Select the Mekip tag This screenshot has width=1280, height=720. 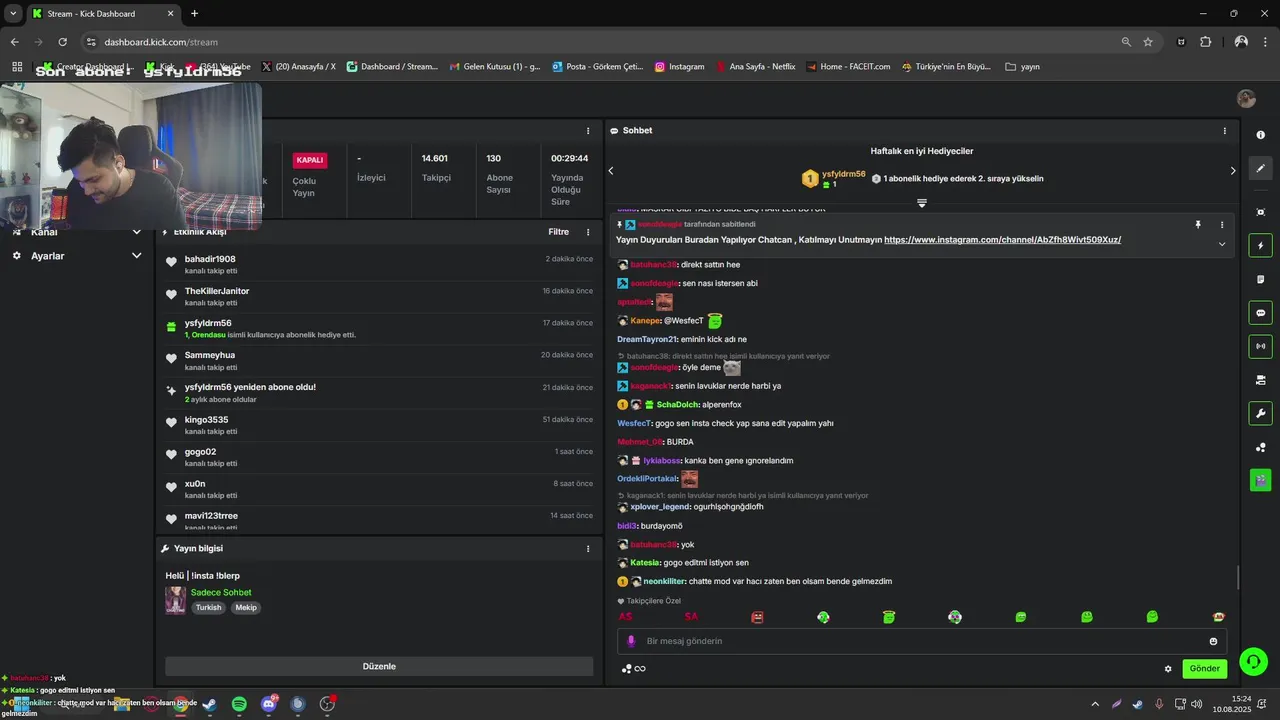coord(246,608)
